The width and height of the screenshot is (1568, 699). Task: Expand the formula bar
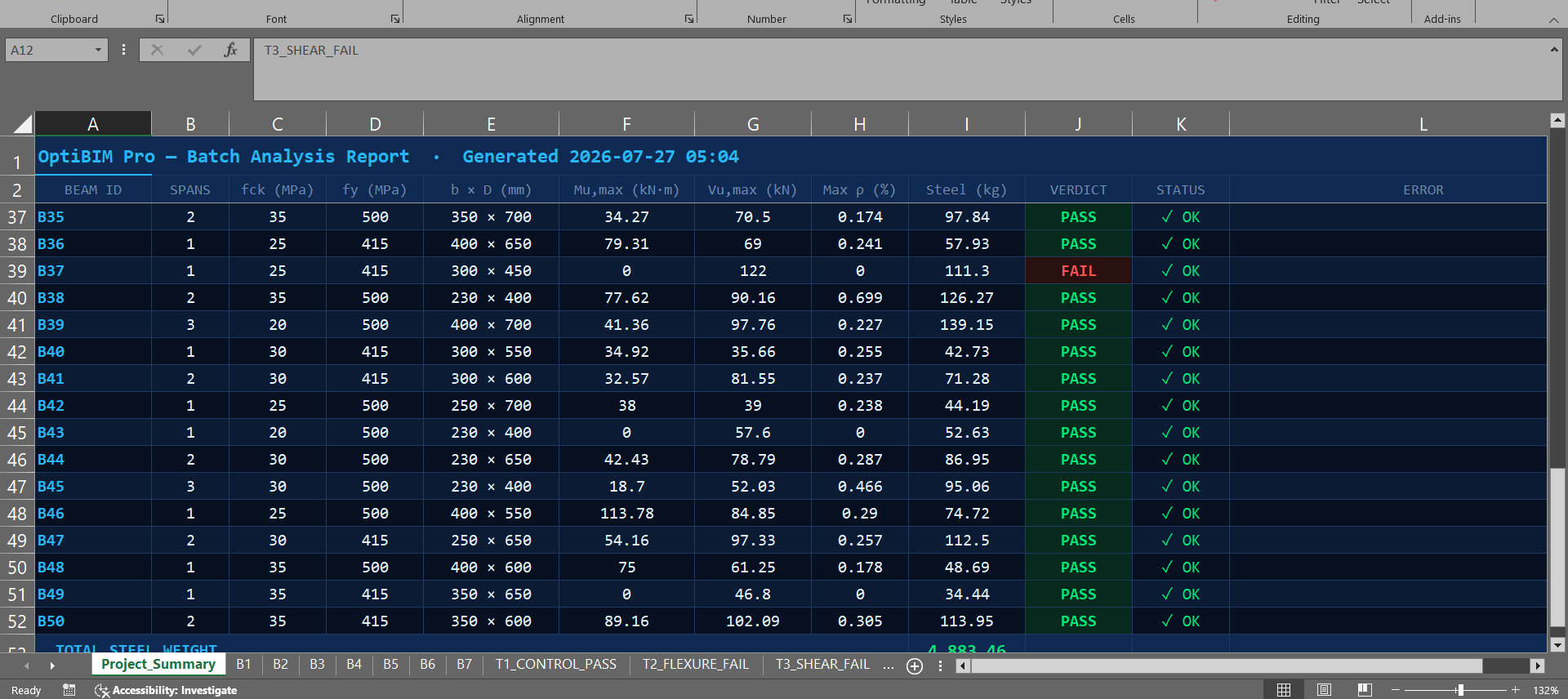coord(1554,50)
